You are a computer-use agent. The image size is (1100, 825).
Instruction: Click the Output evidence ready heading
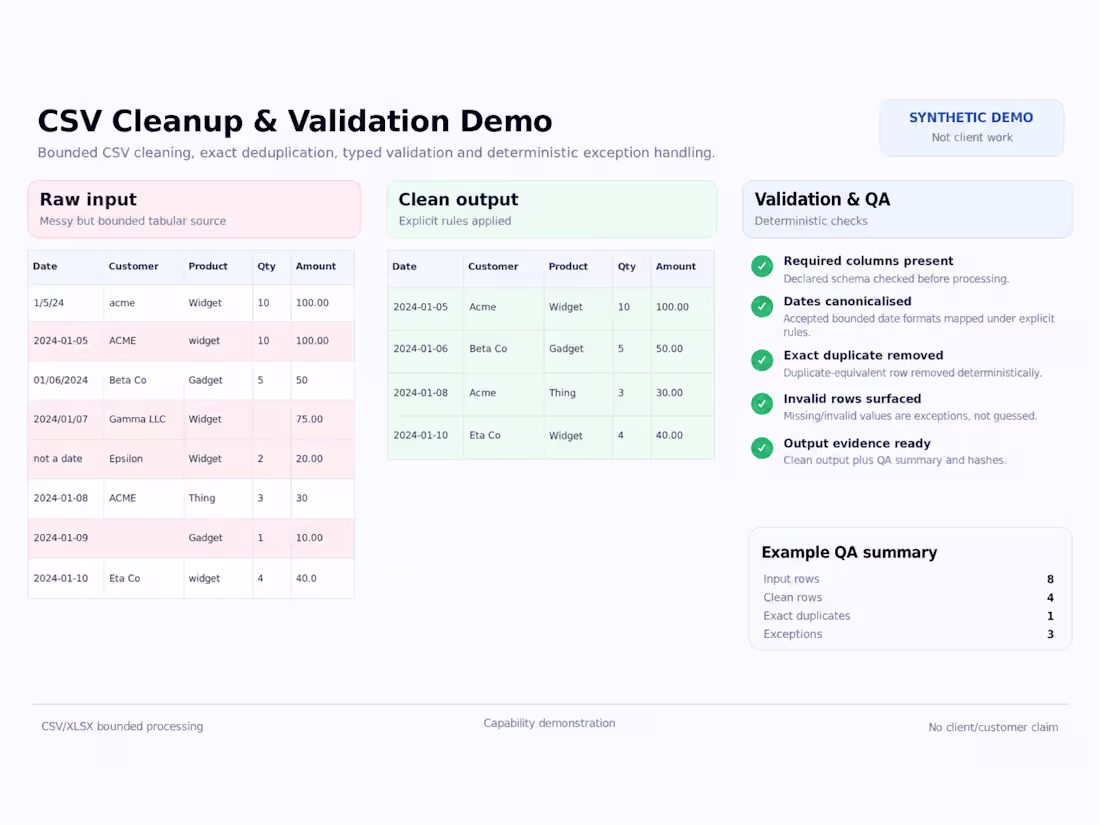point(857,443)
